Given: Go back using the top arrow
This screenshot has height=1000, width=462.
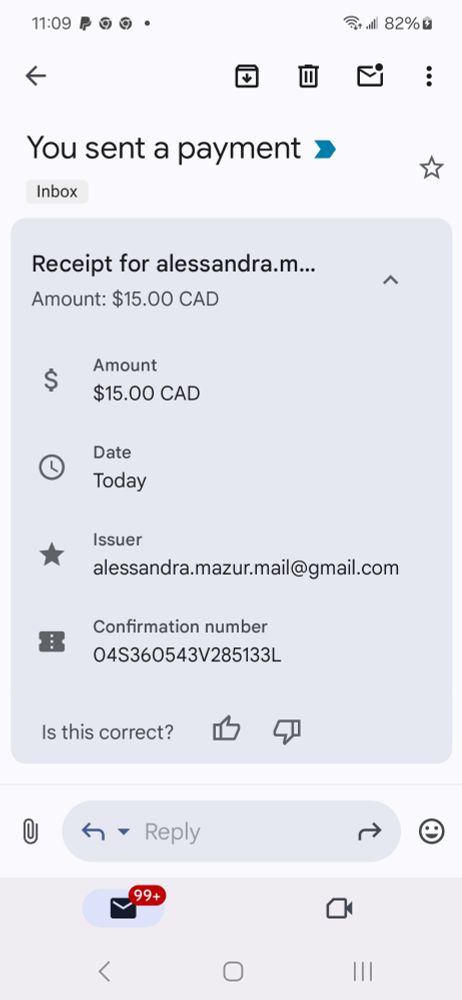Looking at the screenshot, I should click(x=36, y=77).
